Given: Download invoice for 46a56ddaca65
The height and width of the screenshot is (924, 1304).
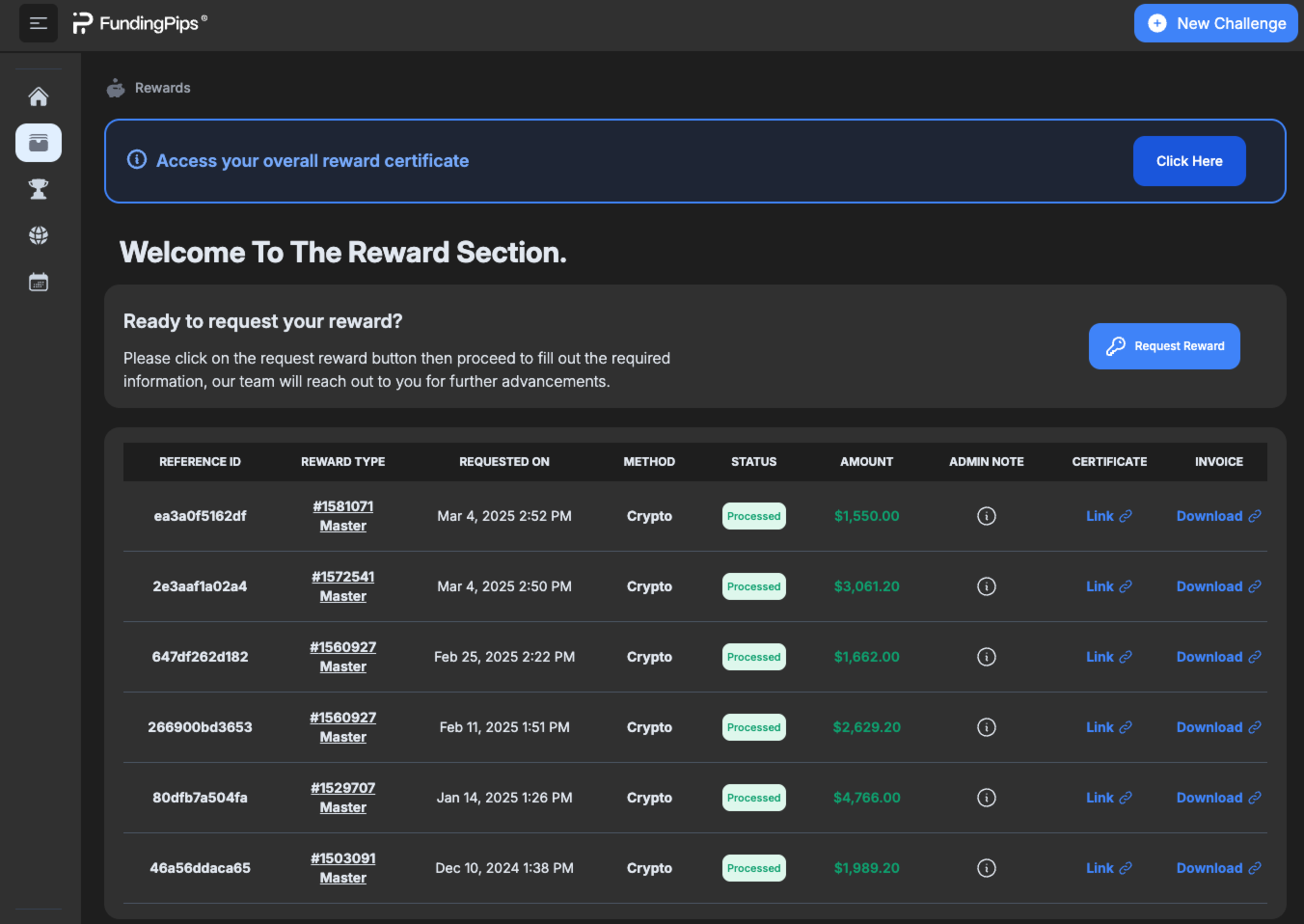Looking at the screenshot, I should tap(1219, 868).
